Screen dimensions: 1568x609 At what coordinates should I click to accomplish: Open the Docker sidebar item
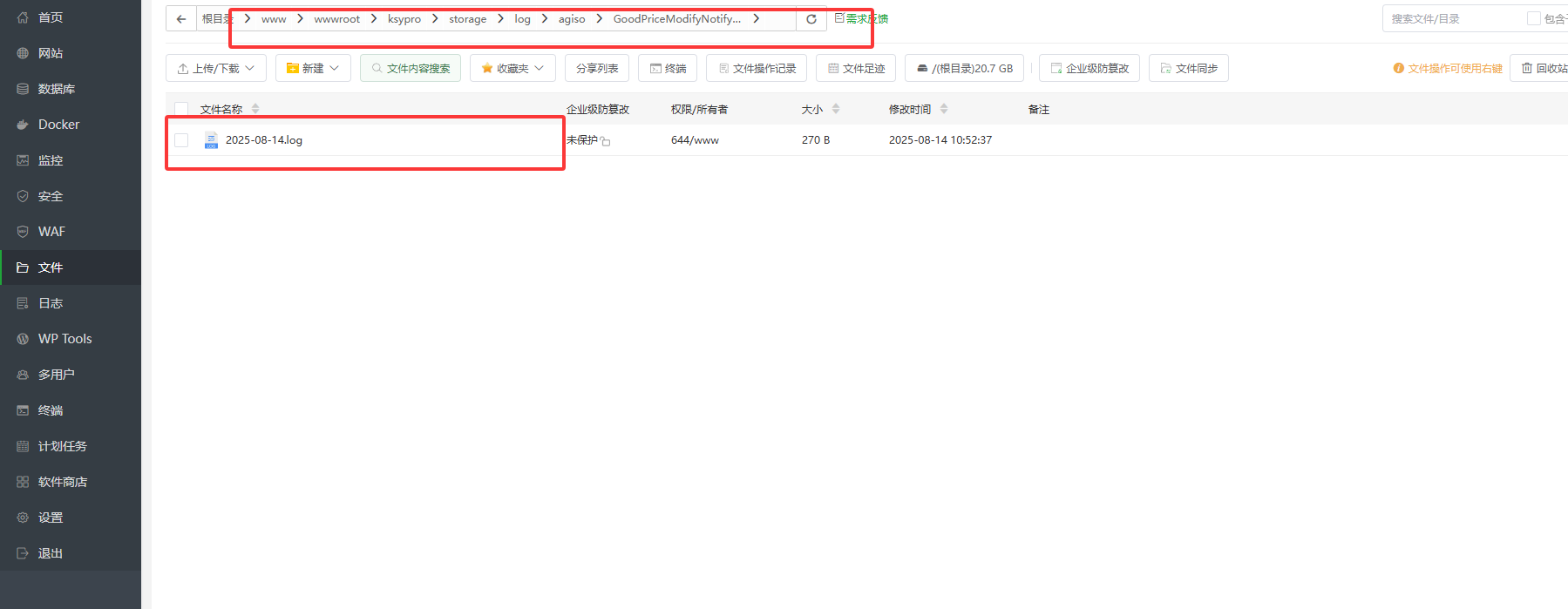pyautogui.click(x=58, y=125)
